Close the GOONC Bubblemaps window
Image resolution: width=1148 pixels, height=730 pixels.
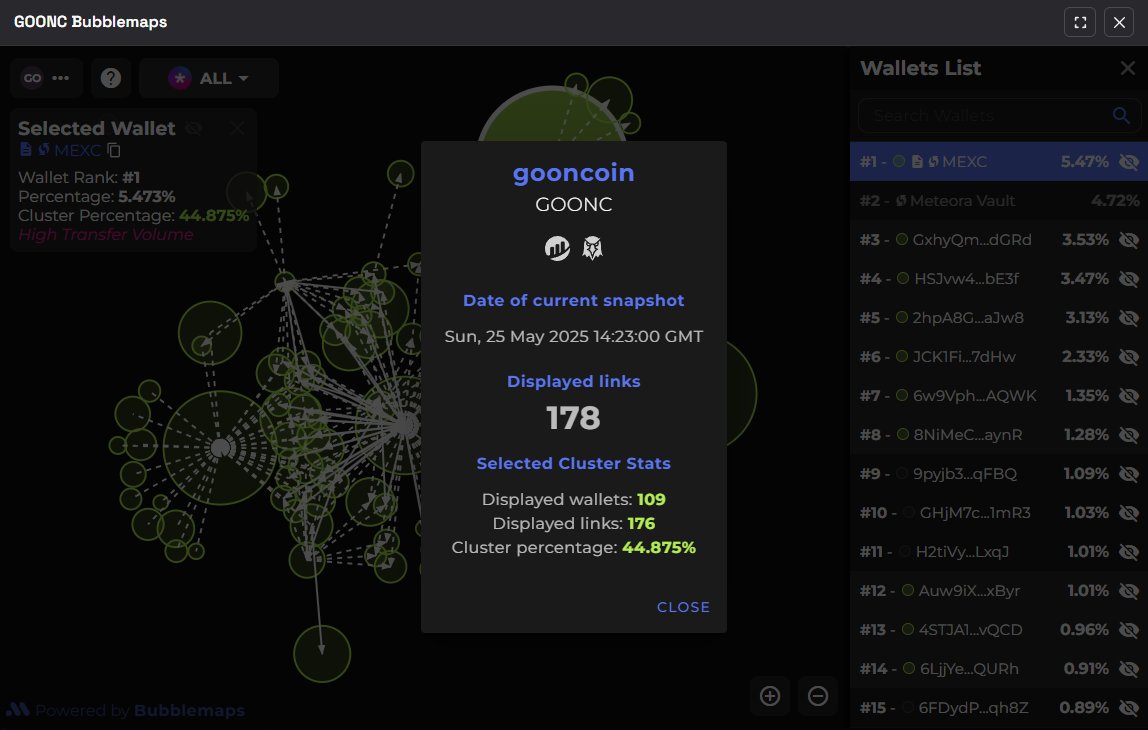click(1119, 23)
